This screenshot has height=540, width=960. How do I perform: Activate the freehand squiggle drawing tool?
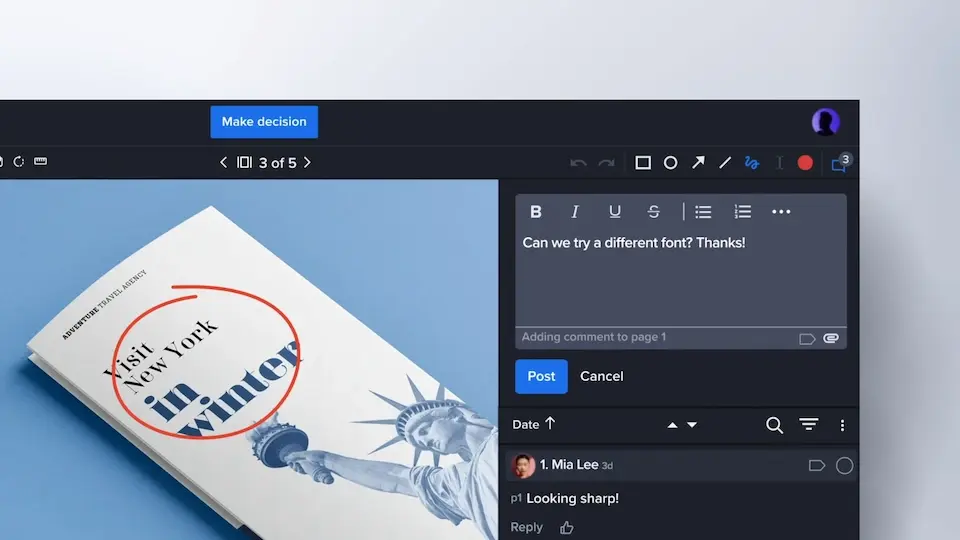[752, 163]
